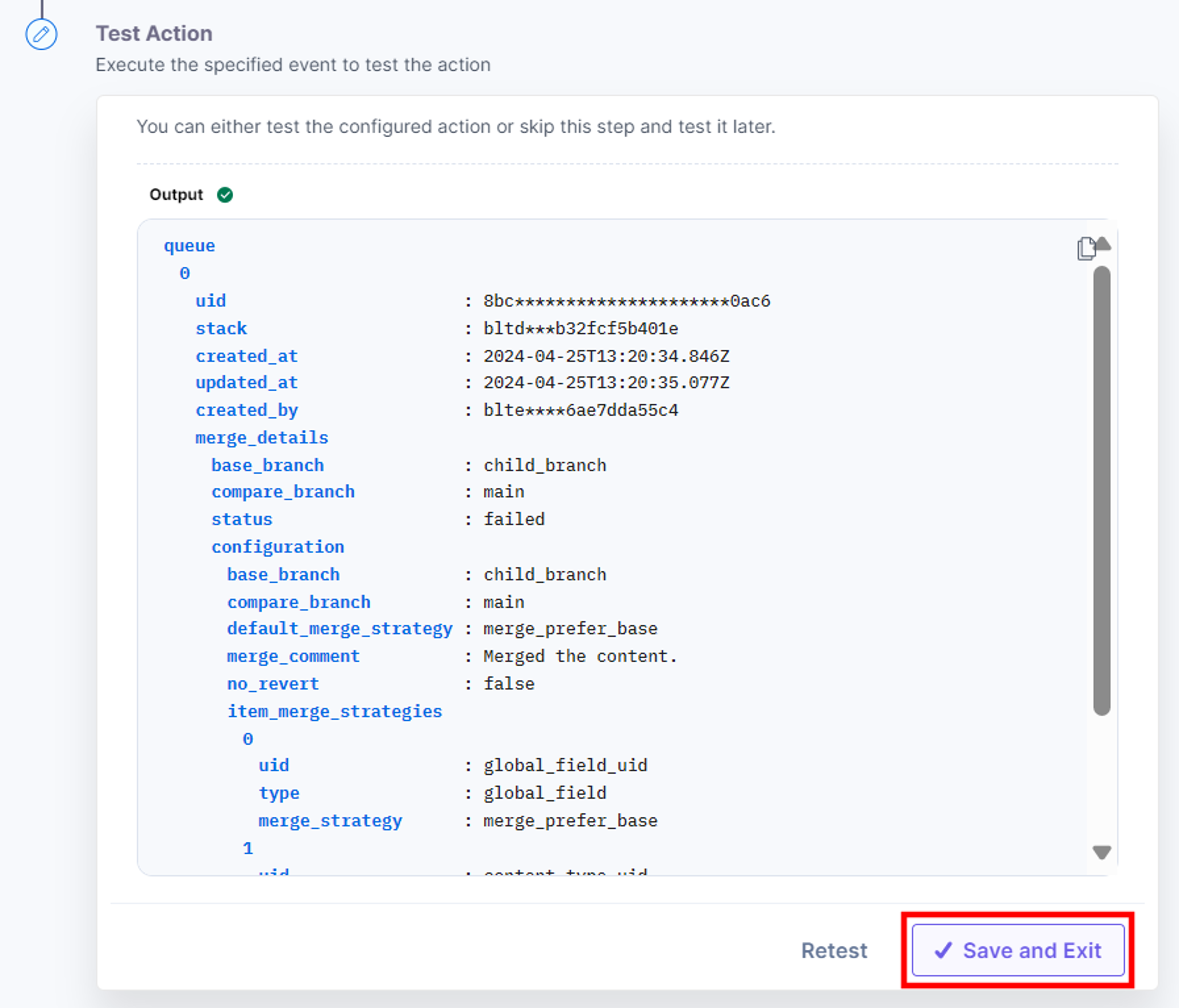Click the stack key label
Screen dimensions: 1179x1008
point(221,328)
